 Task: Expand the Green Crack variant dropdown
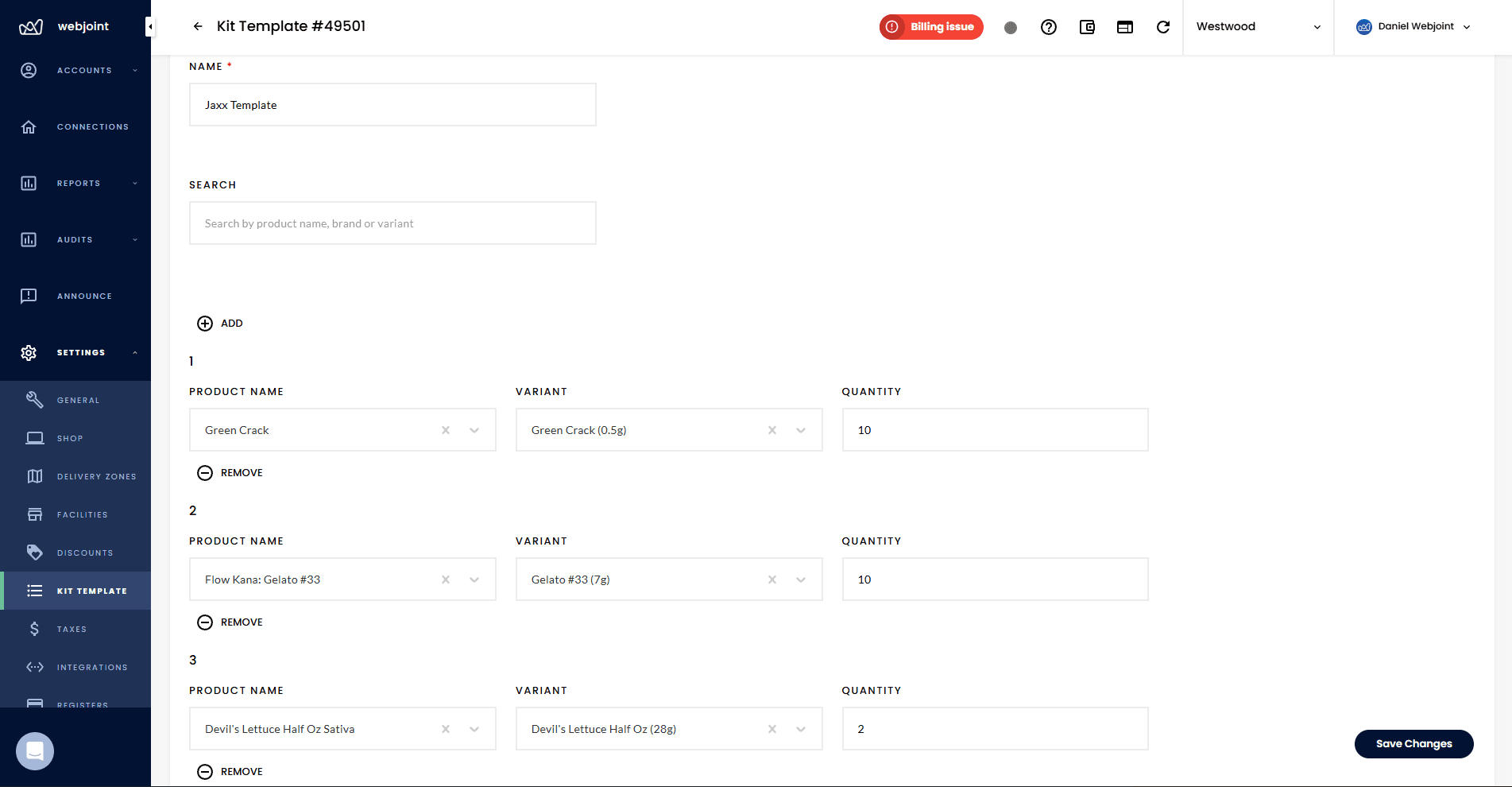pos(800,429)
